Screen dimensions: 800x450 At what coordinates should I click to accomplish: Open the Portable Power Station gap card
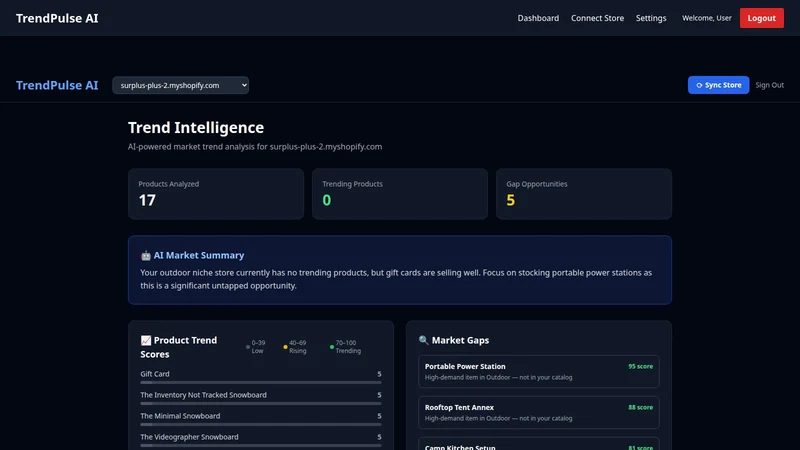coord(539,371)
